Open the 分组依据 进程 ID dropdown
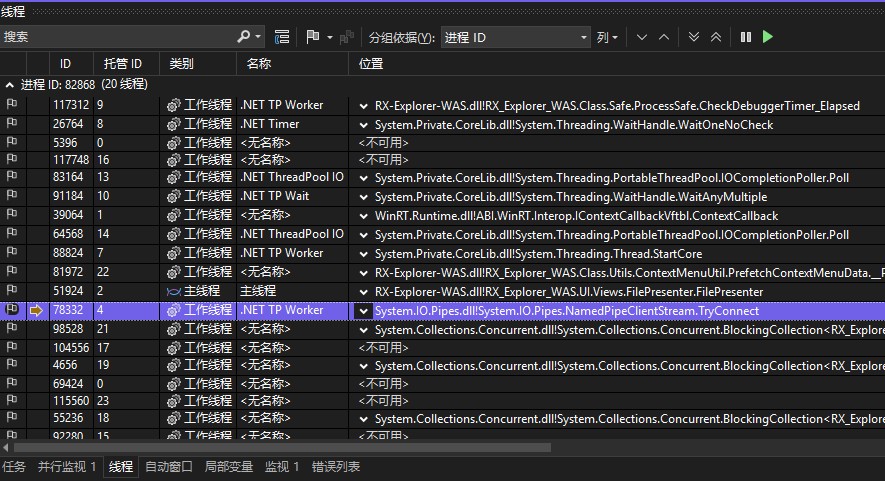The image size is (885, 481). point(516,37)
